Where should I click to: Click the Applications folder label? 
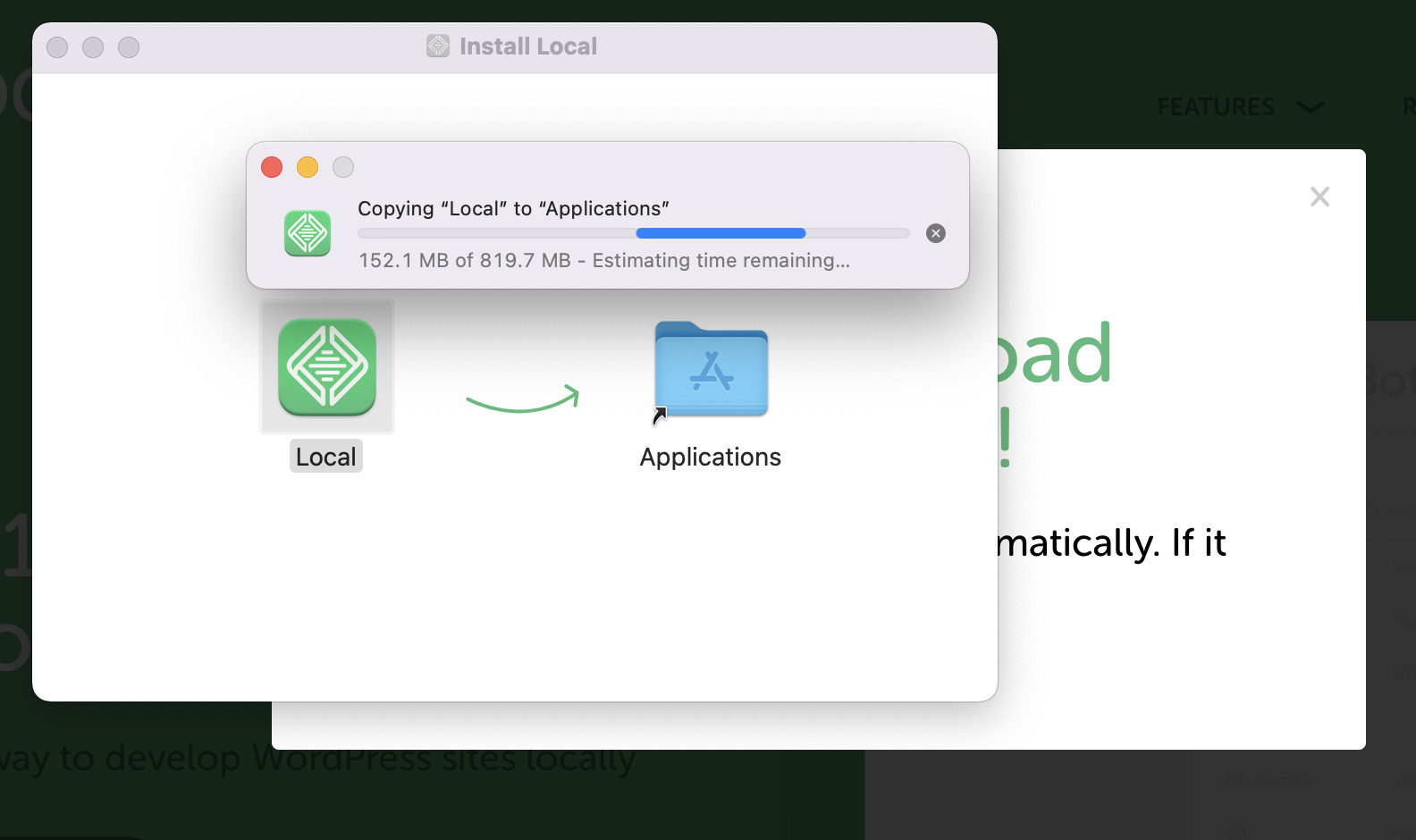coord(711,457)
